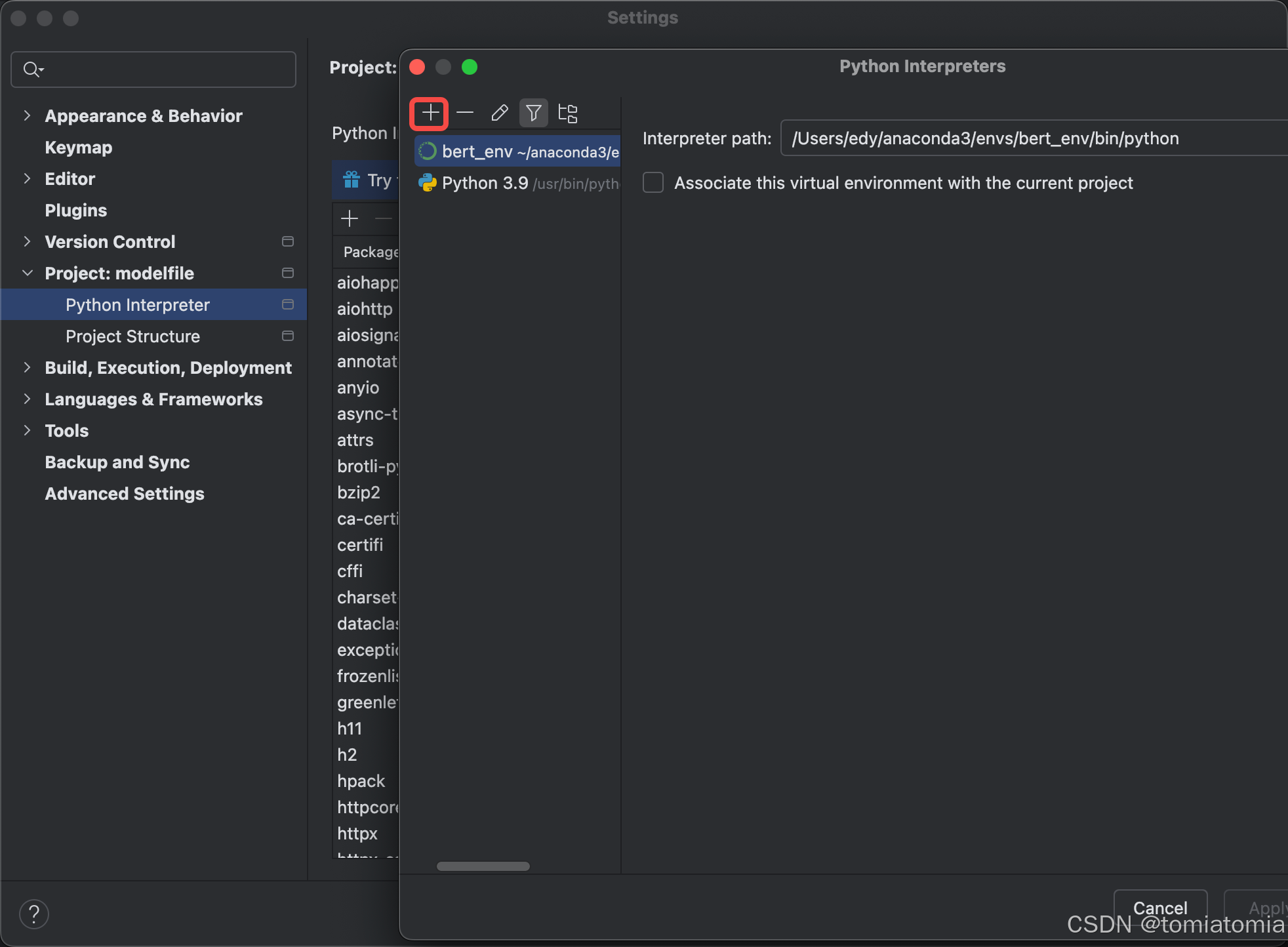Click the interpreter list horizontal scrollbar
The image size is (1288, 947).
click(x=483, y=866)
